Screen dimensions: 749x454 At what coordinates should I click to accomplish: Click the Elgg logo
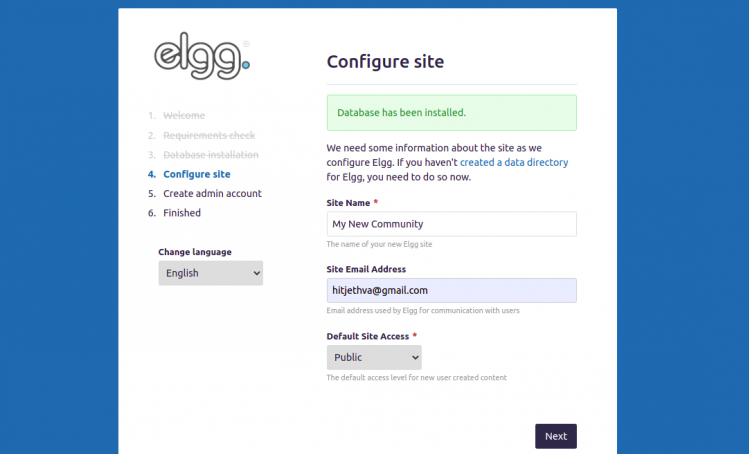click(202, 59)
